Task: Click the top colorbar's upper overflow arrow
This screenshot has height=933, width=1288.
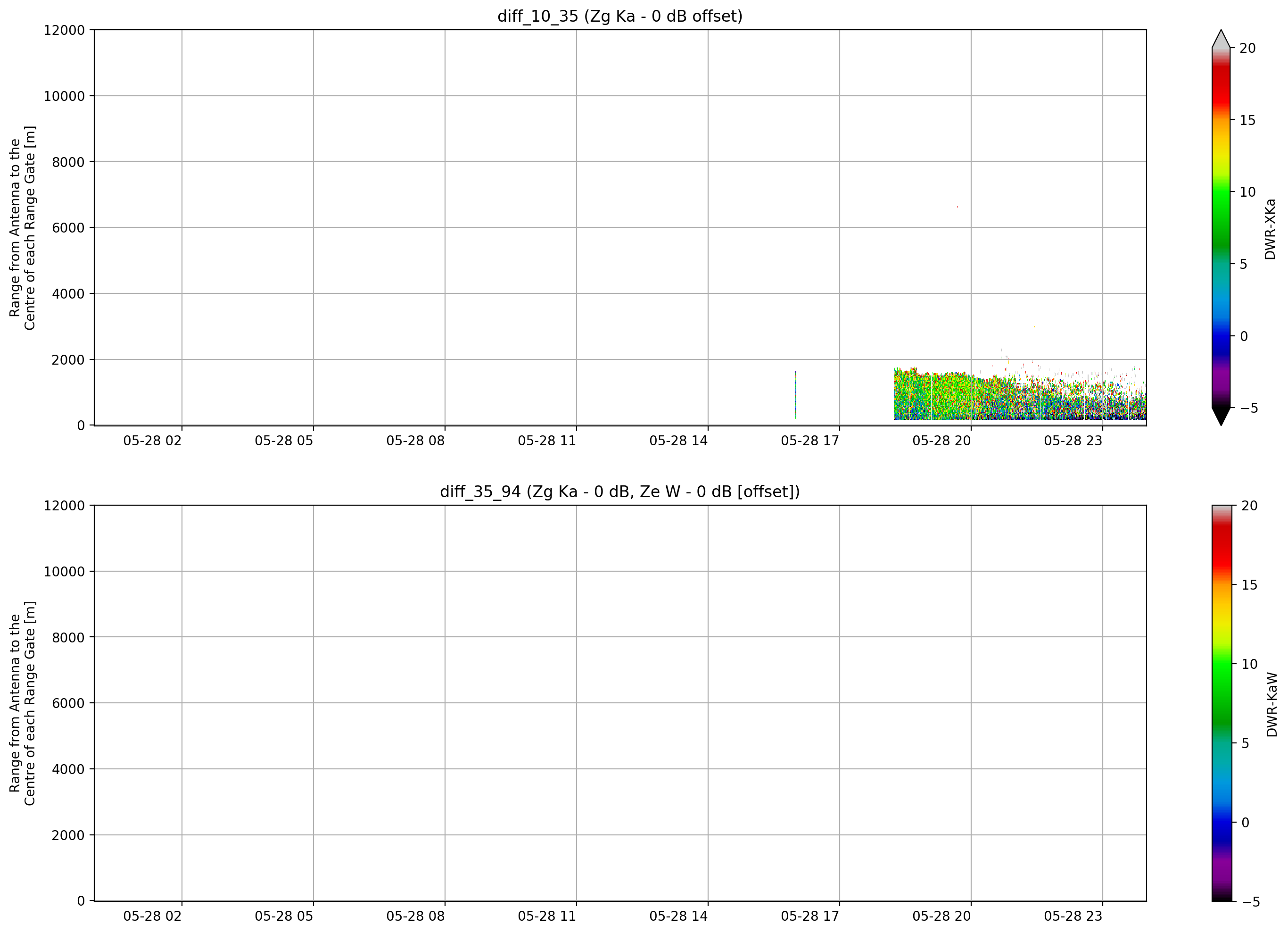Action: 1221,39
